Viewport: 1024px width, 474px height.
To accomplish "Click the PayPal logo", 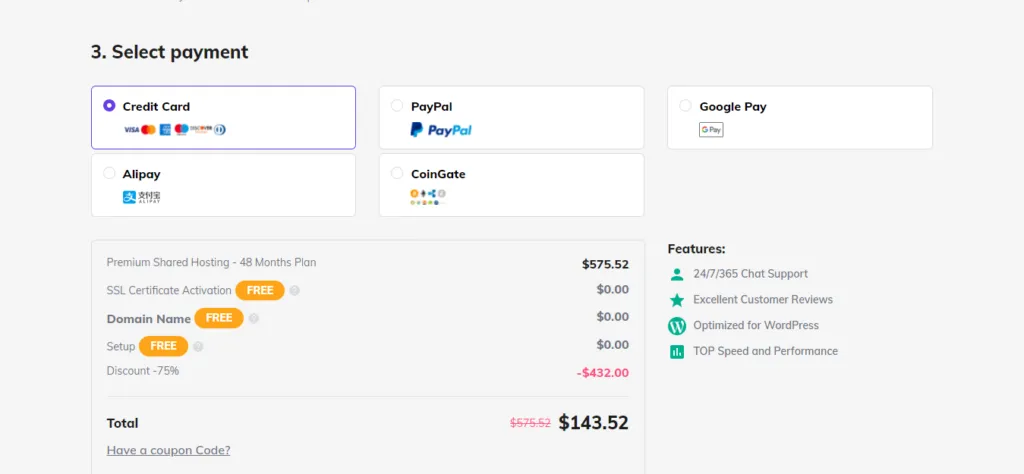I will point(440,130).
